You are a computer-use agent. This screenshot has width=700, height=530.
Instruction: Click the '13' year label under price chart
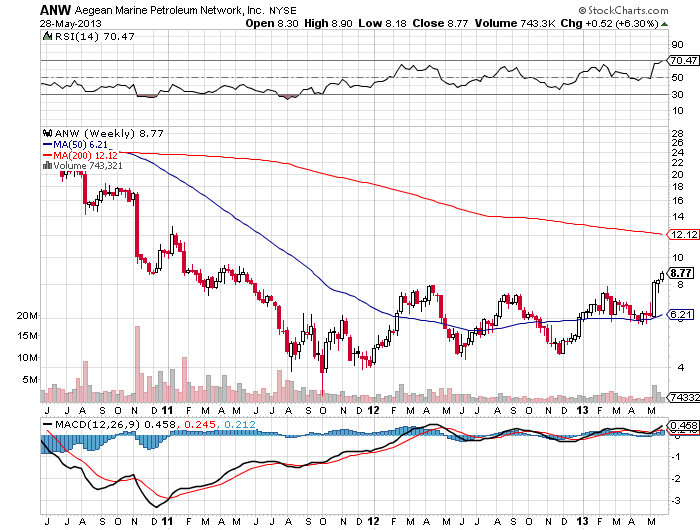(582, 410)
